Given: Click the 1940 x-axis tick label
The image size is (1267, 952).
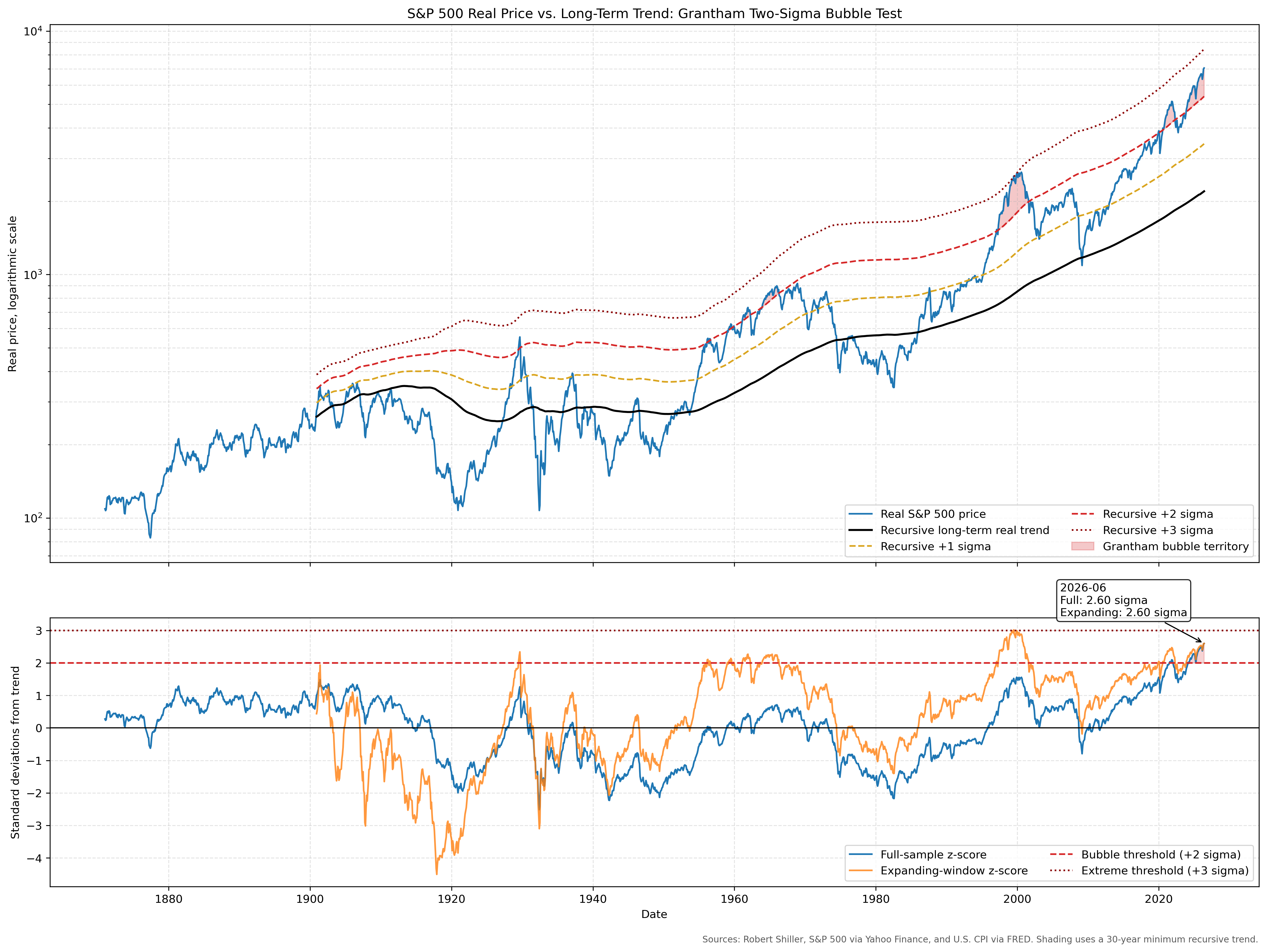Looking at the screenshot, I should click(593, 899).
